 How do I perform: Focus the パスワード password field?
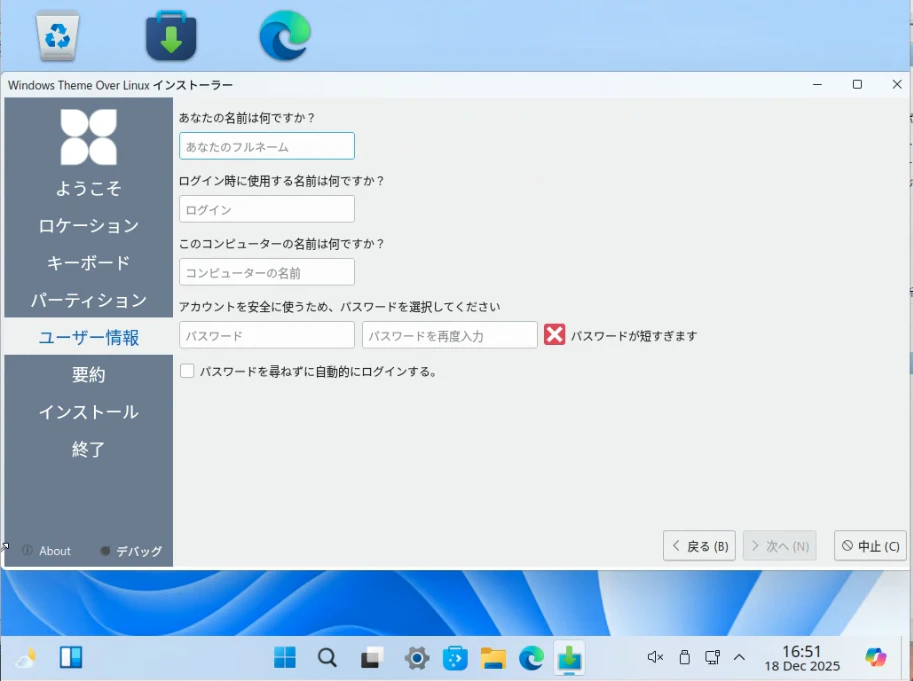(x=267, y=335)
